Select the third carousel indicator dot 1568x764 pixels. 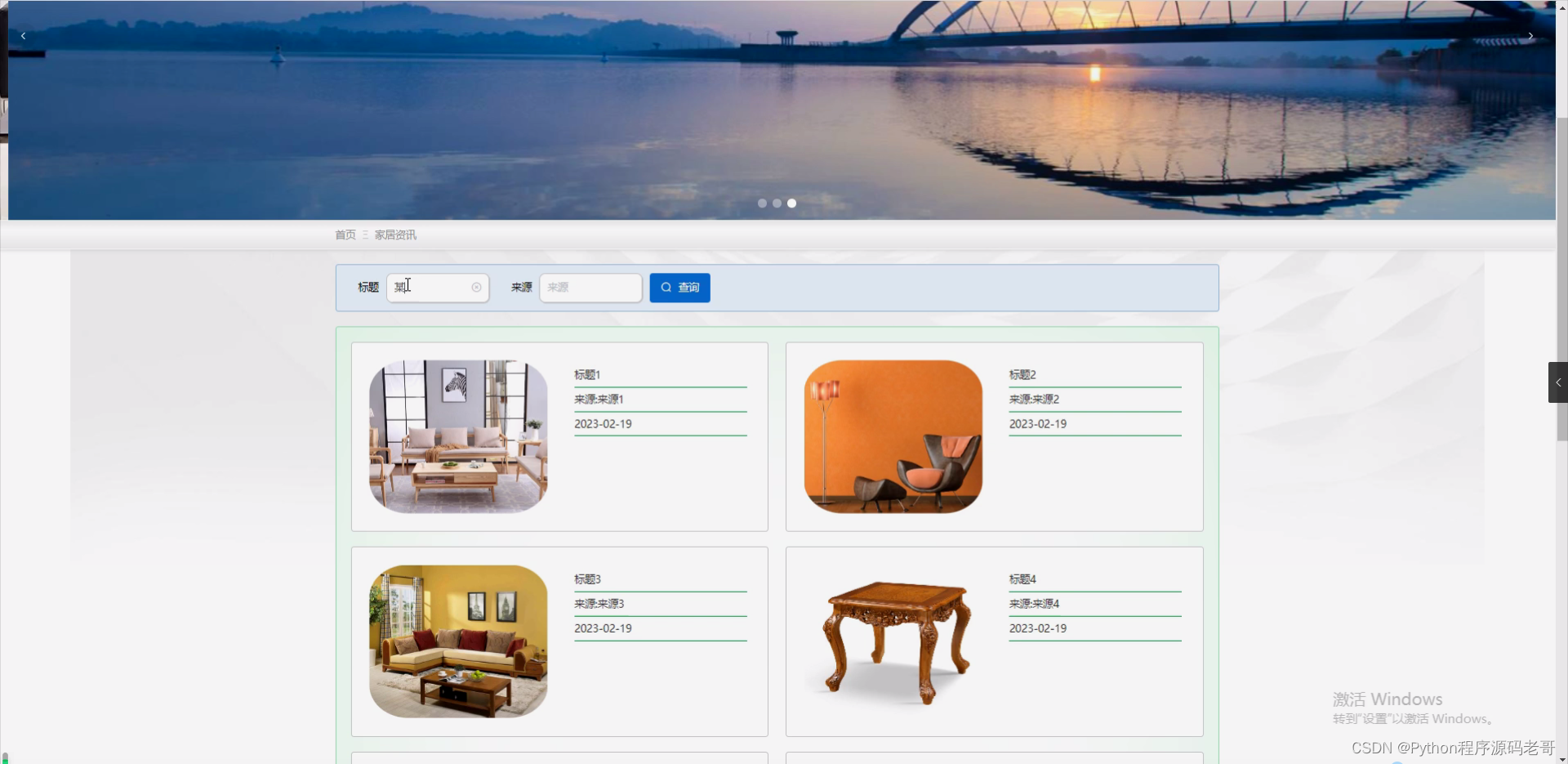click(x=791, y=203)
